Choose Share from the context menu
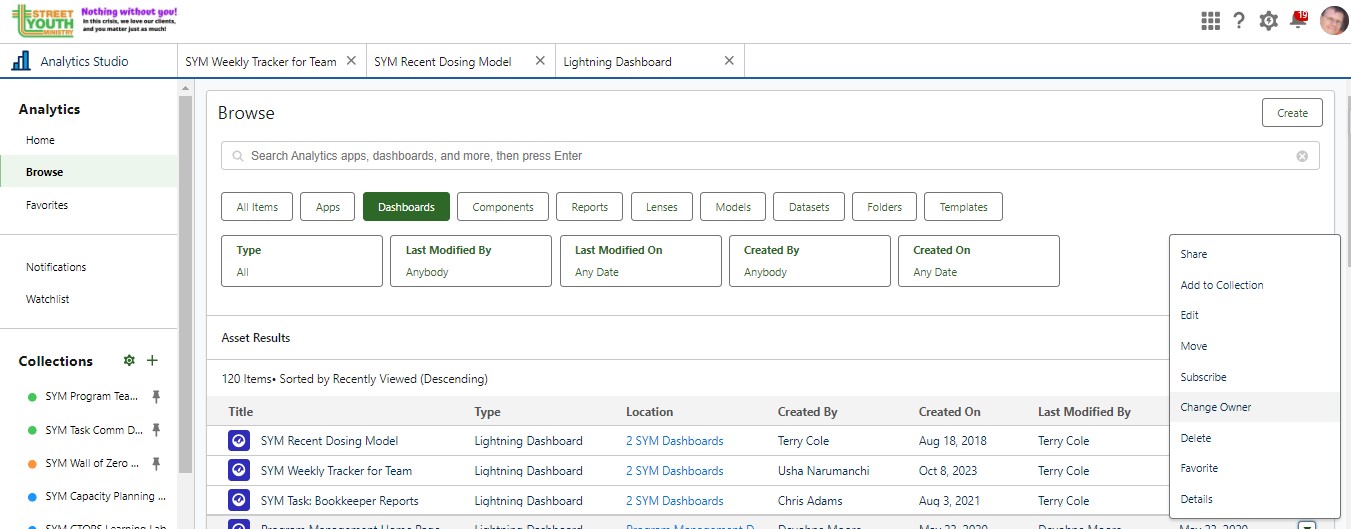 pyautogui.click(x=1254, y=254)
